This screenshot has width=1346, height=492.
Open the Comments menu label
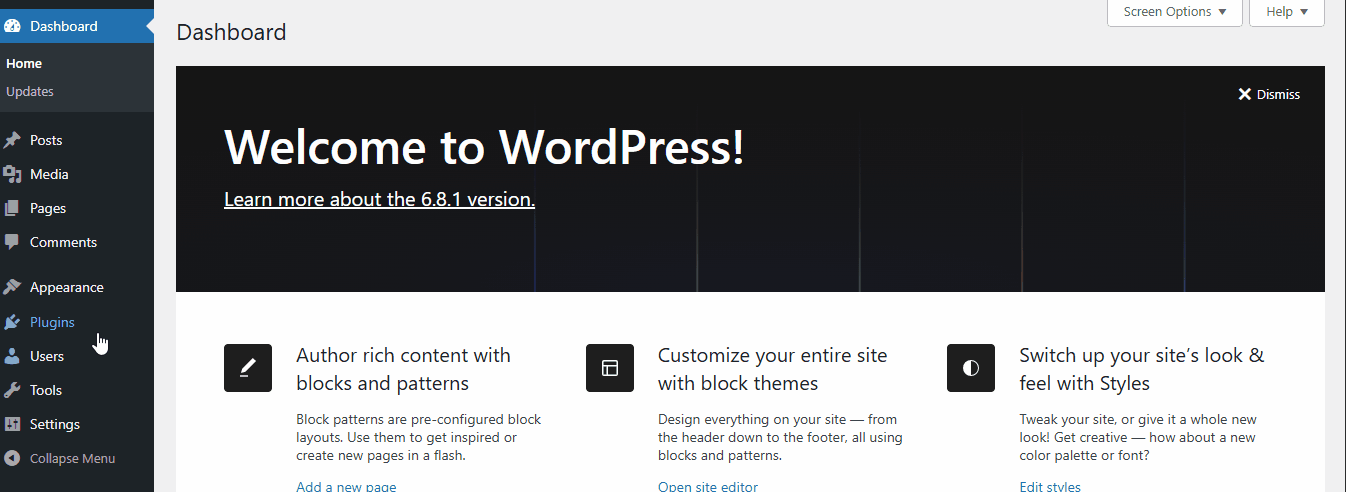tap(63, 242)
